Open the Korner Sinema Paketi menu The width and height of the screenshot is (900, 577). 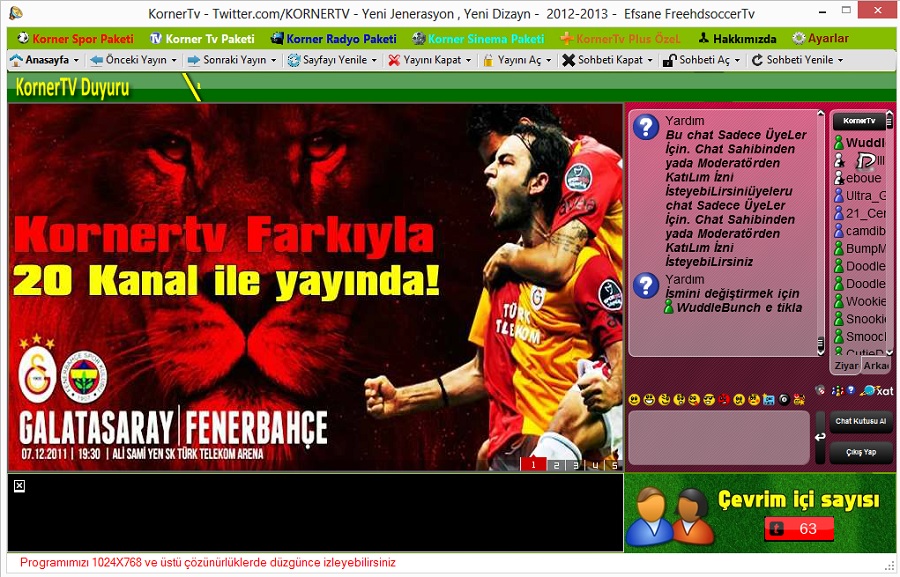[478, 38]
